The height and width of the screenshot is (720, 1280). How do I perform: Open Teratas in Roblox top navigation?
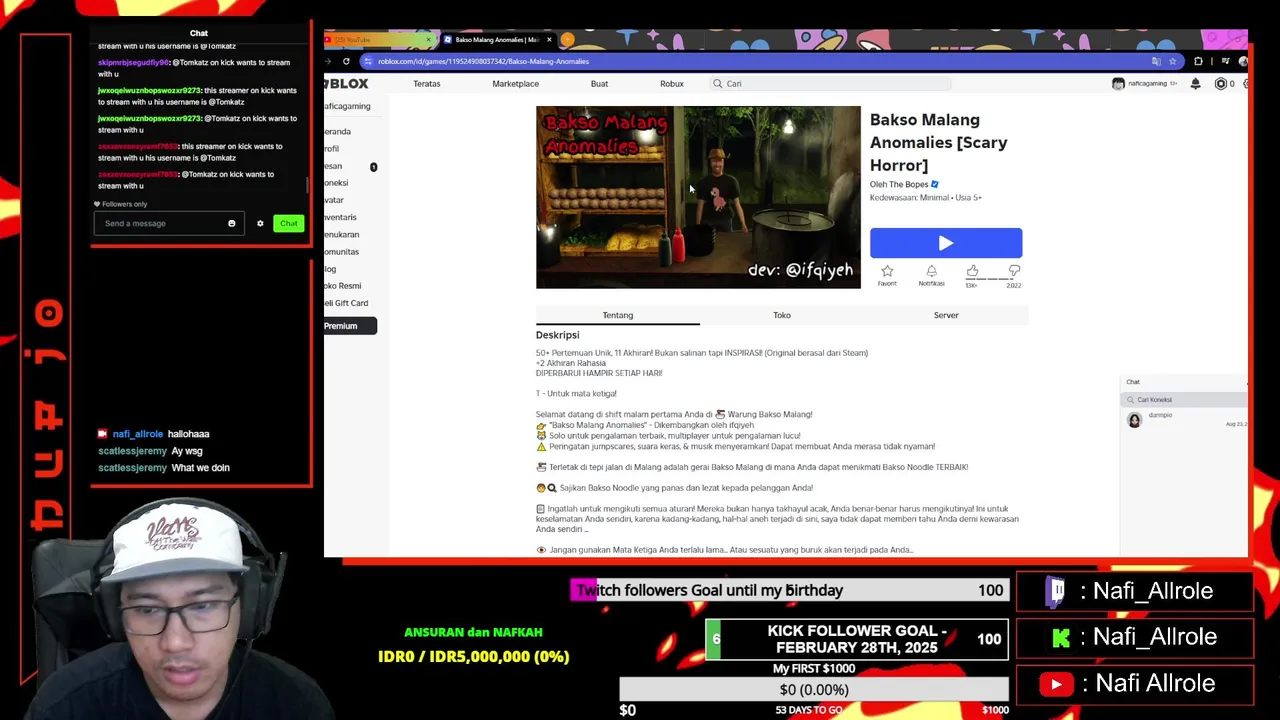click(x=427, y=84)
